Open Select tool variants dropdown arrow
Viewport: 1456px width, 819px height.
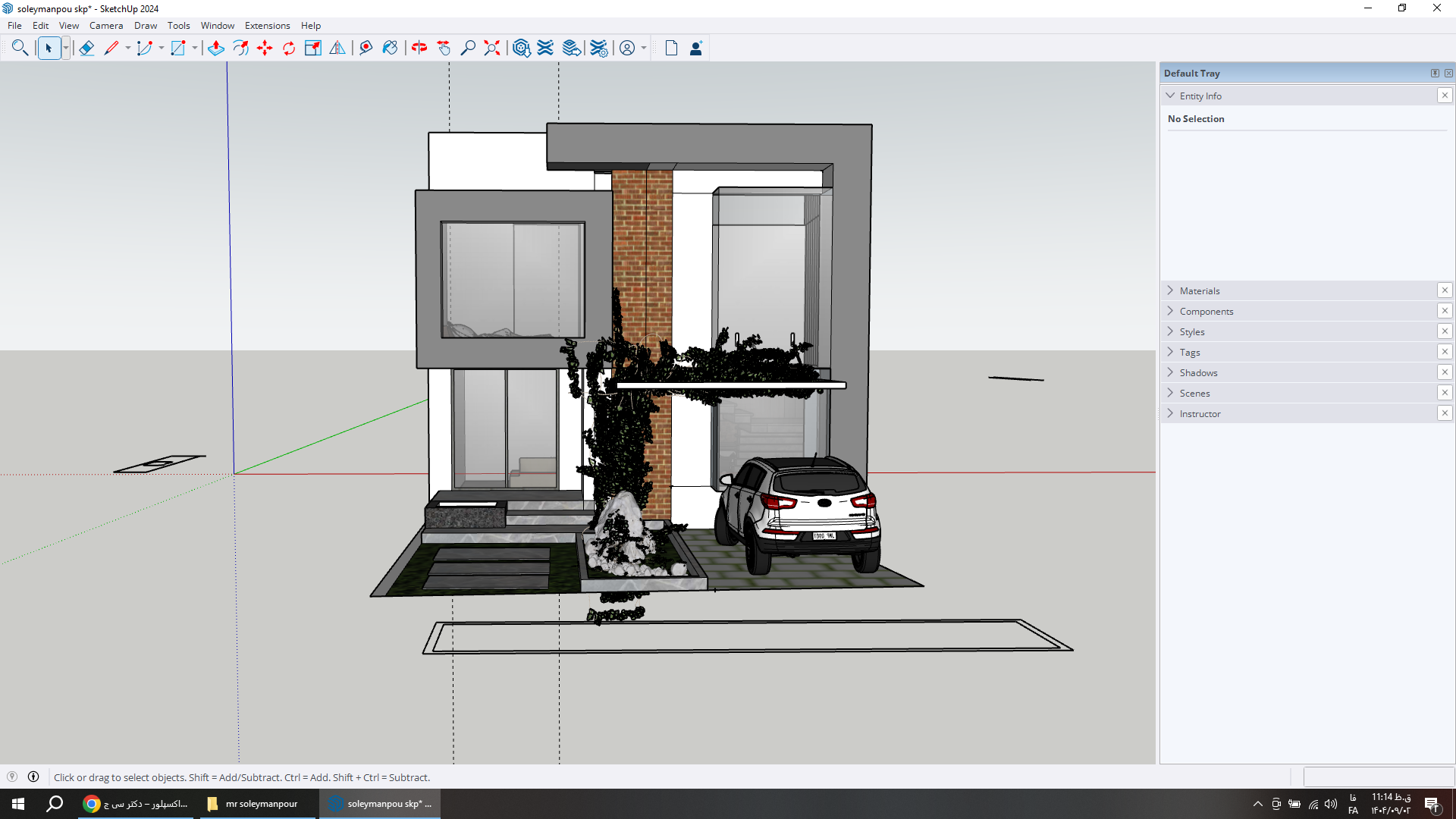pyautogui.click(x=66, y=48)
